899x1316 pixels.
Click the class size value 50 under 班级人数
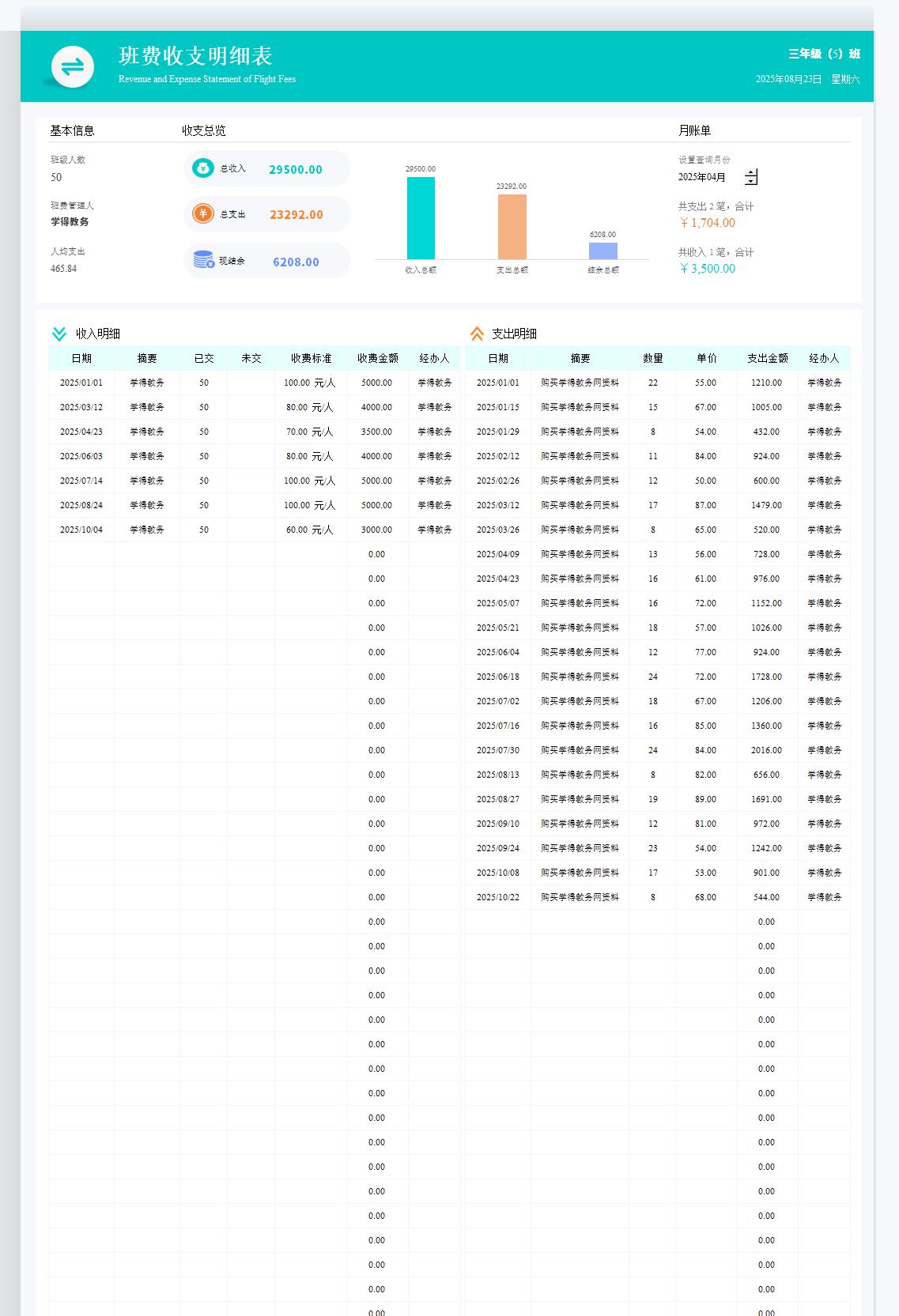click(56, 177)
